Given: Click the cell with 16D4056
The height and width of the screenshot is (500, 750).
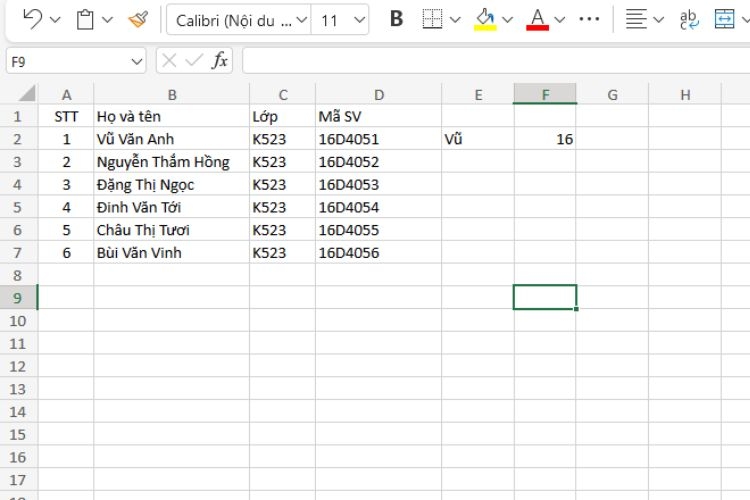Looking at the screenshot, I should (x=379, y=253).
